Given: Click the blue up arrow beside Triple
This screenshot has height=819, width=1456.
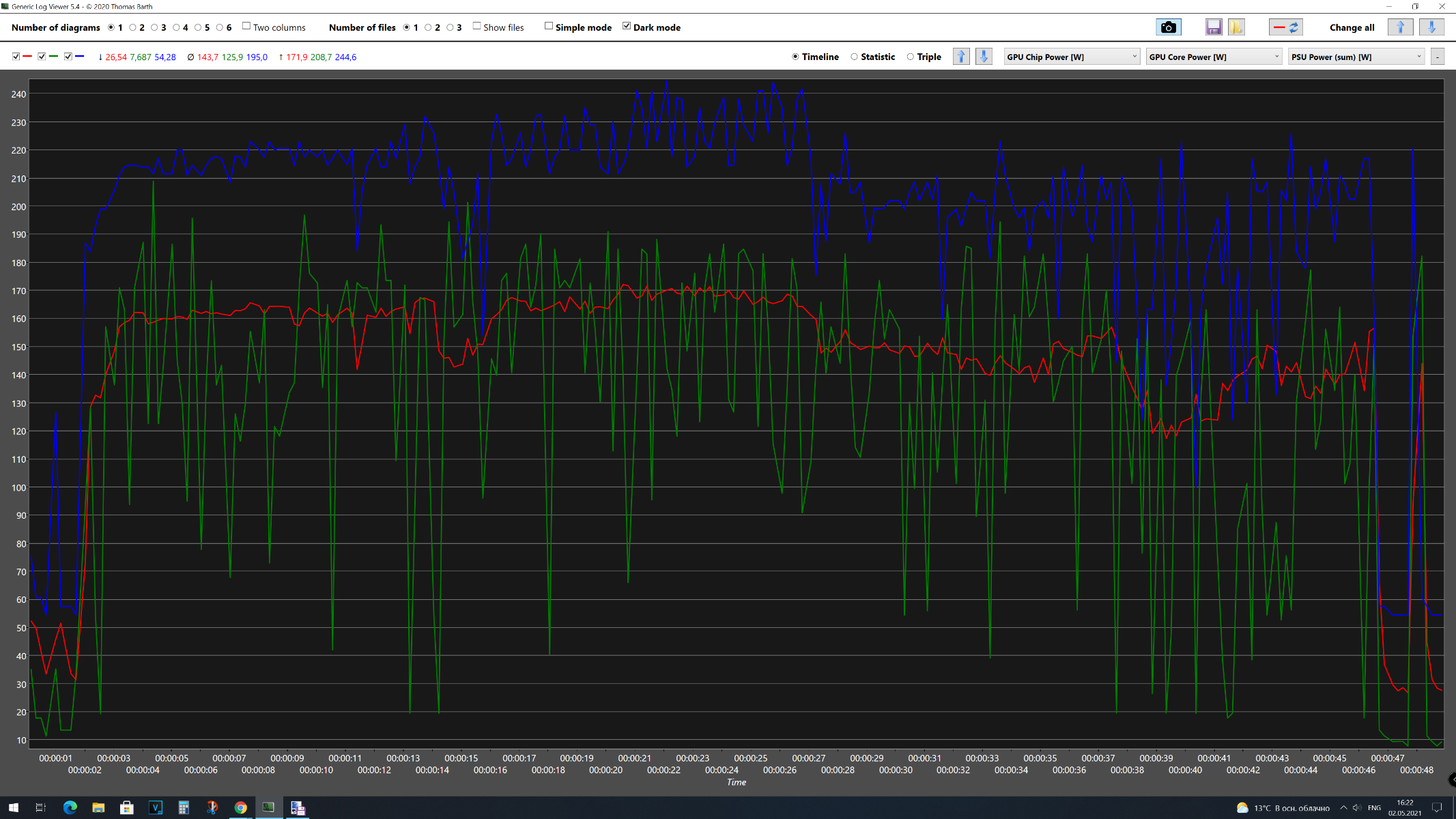Looking at the screenshot, I should 961,57.
